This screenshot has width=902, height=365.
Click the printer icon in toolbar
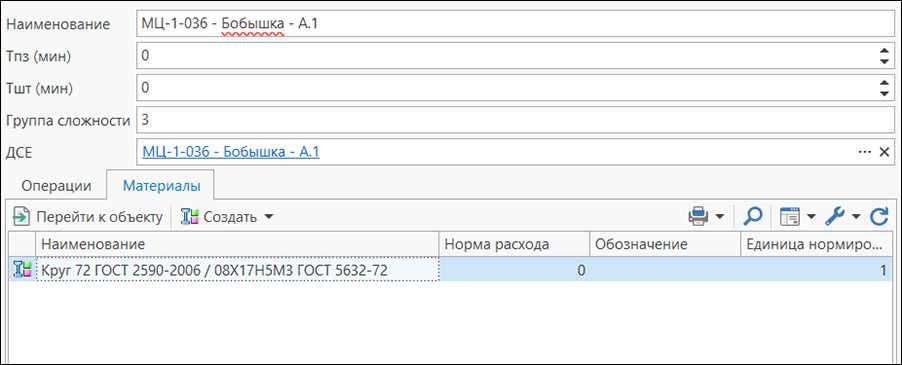click(698, 217)
